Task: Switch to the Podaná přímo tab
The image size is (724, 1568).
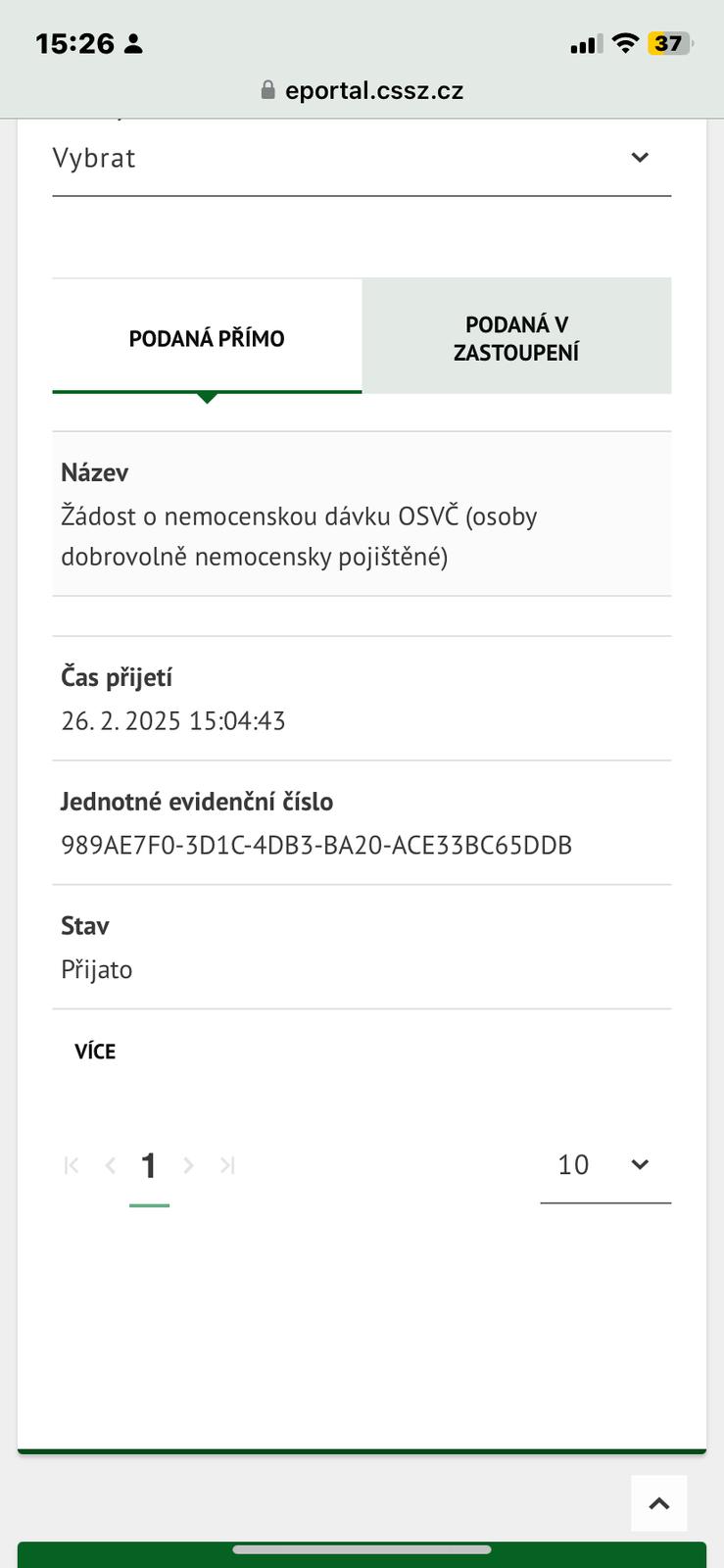Action: [207, 338]
